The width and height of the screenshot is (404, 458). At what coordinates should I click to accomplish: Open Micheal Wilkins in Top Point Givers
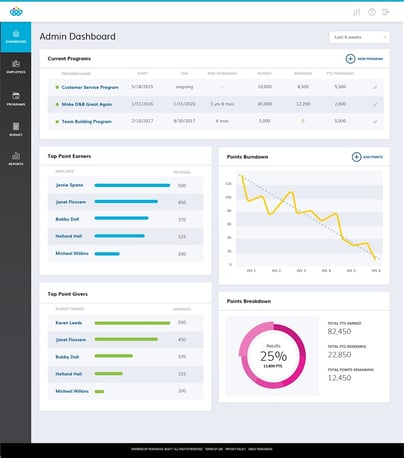[72, 391]
